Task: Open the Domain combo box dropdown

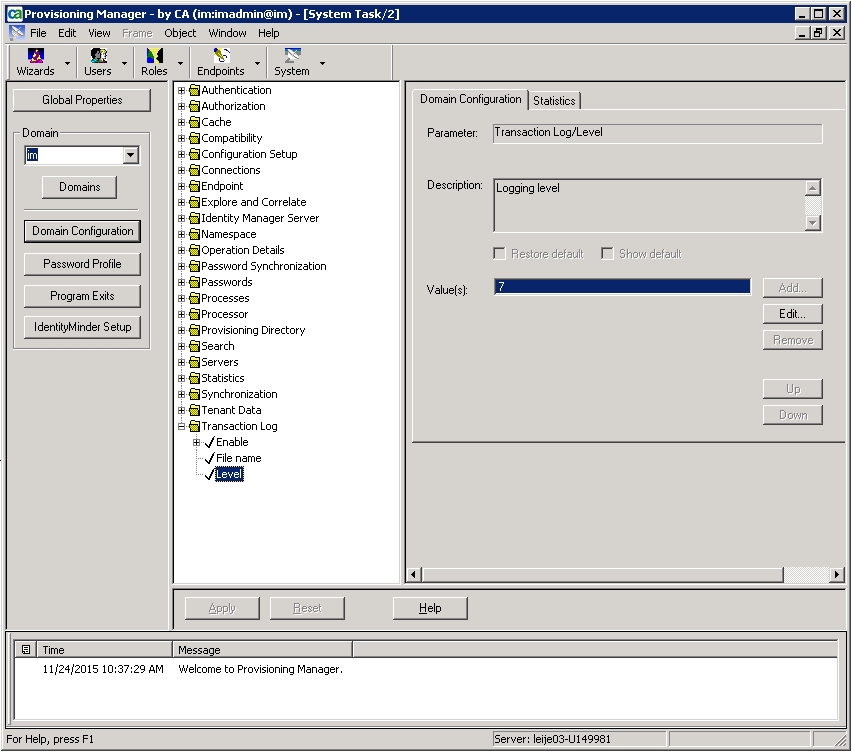Action: 130,156
